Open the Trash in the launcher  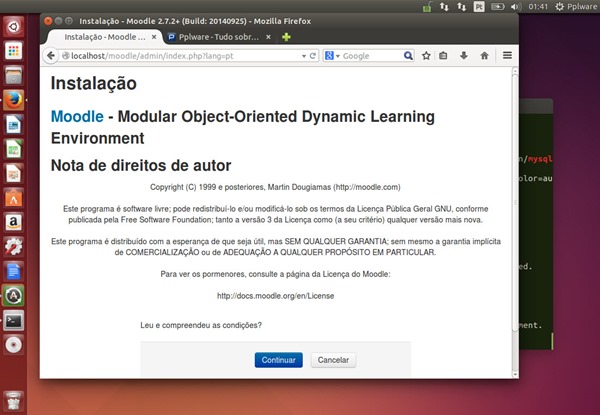click(x=14, y=401)
